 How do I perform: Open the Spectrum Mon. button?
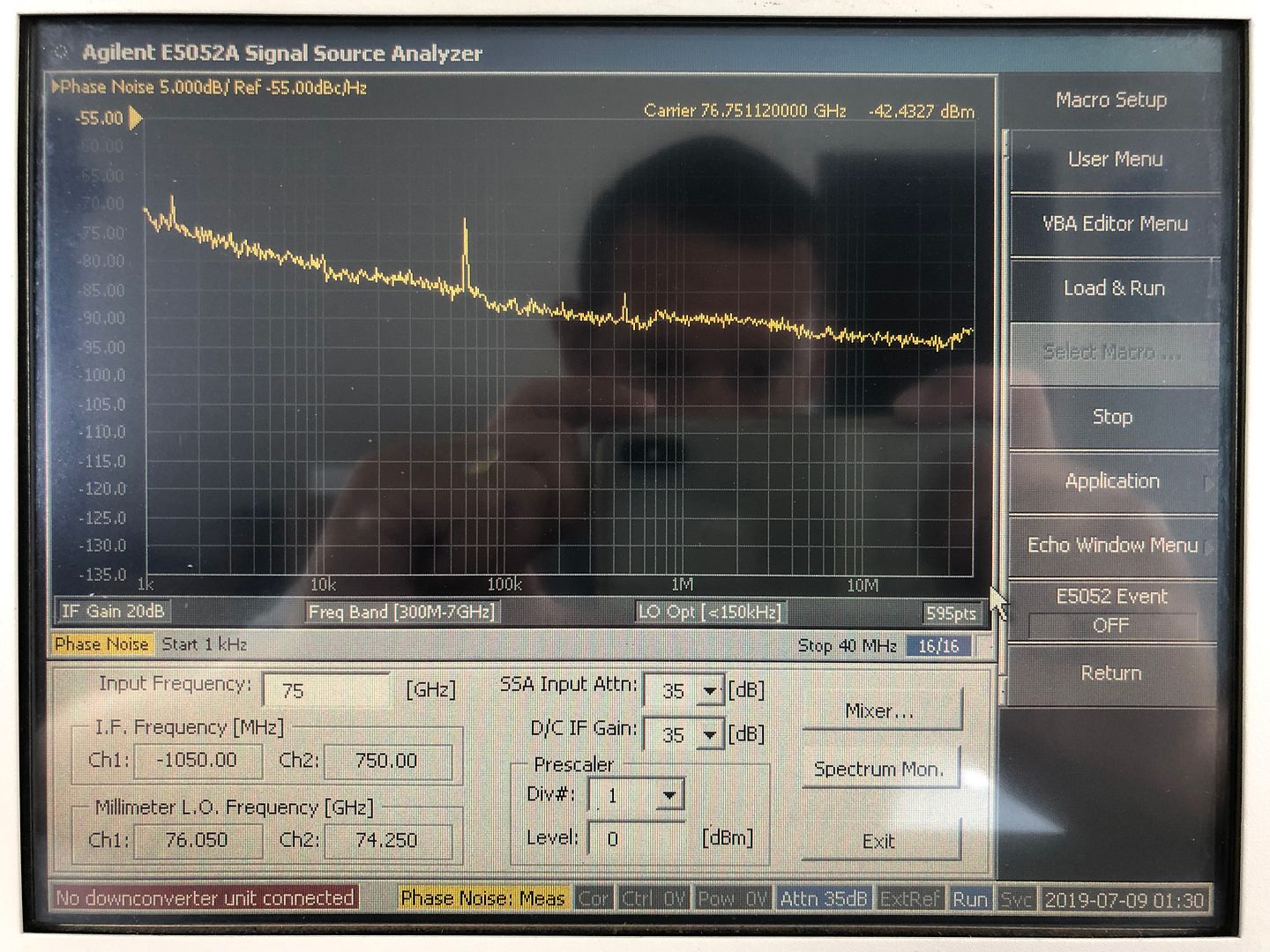tap(879, 769)
